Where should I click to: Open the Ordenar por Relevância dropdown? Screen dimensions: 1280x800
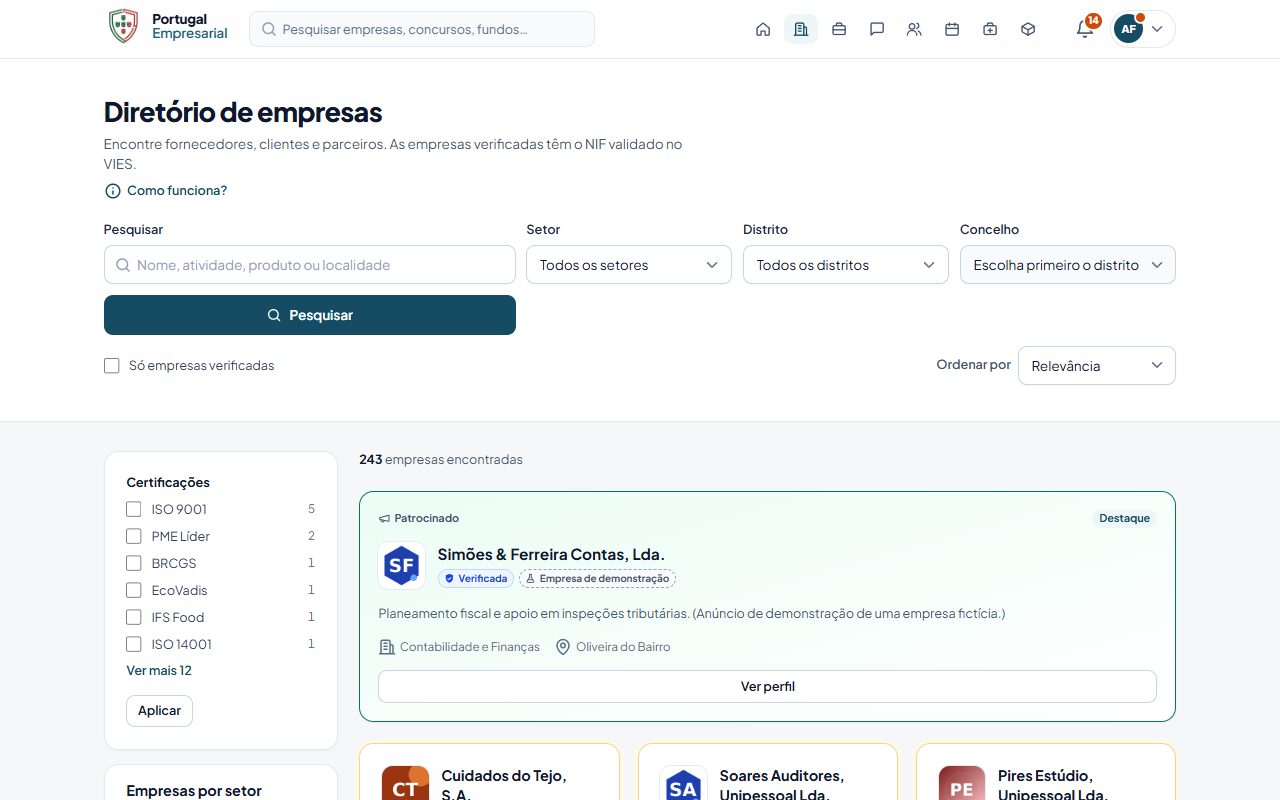coord(1097,366)
